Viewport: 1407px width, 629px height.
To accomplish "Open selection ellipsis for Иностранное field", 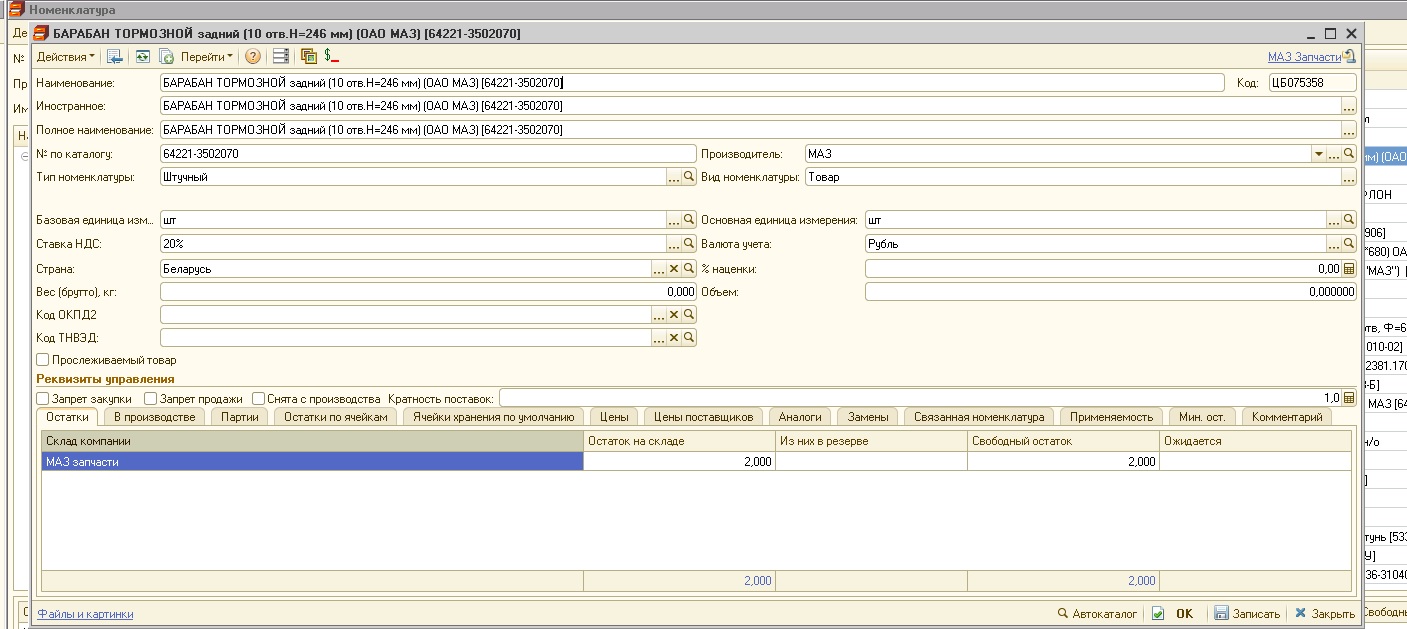I will pyautogui.click(x=1349, y=106).
